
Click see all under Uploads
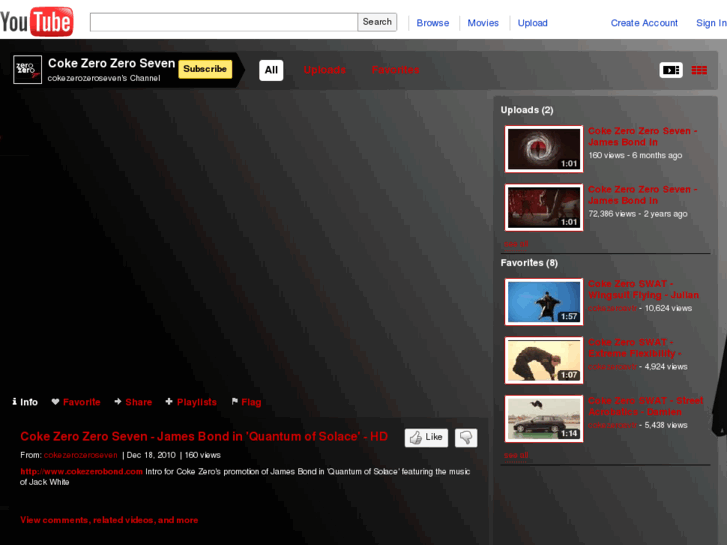pos(516,244)
